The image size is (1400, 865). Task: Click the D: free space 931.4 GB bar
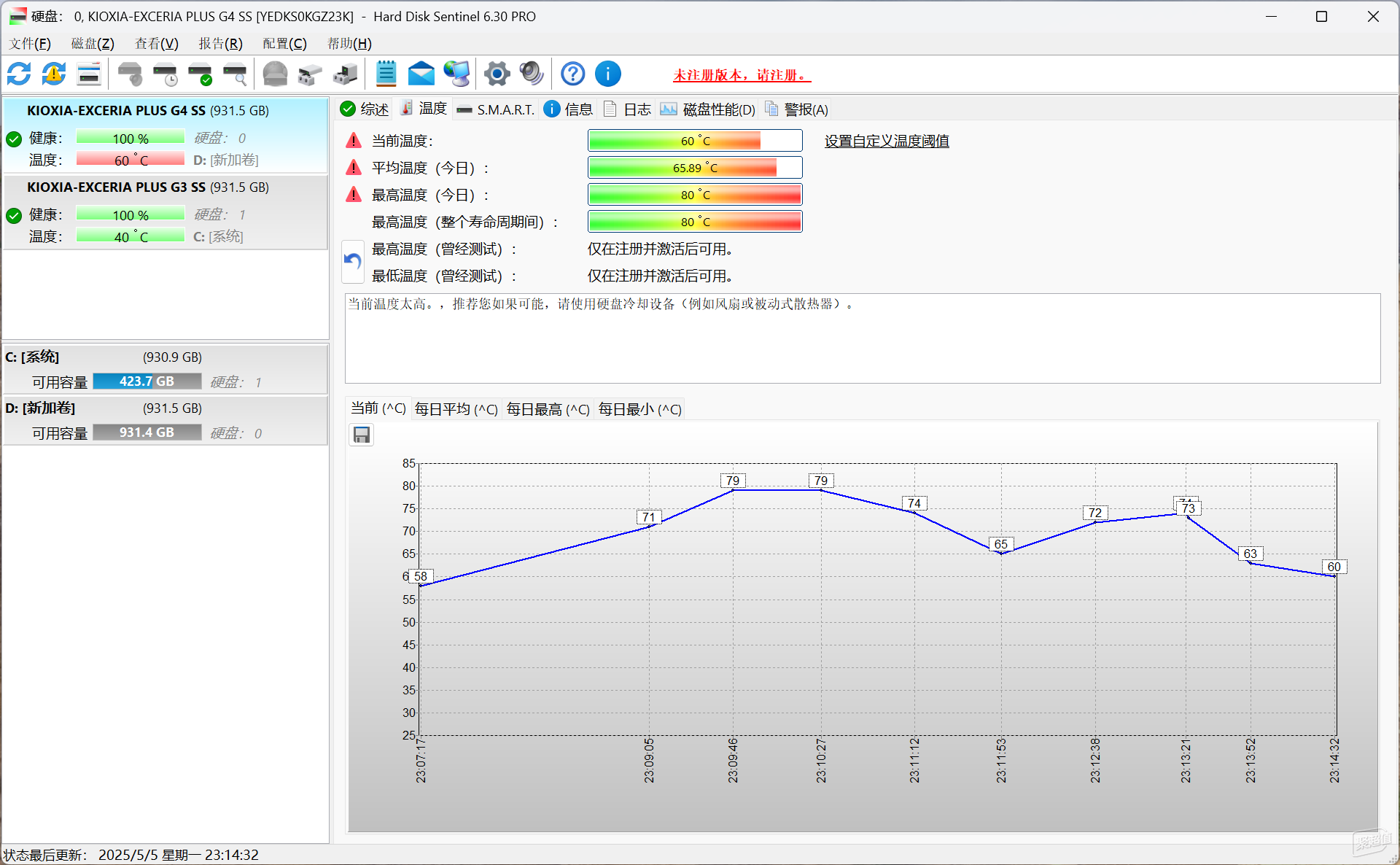(147, 432)
